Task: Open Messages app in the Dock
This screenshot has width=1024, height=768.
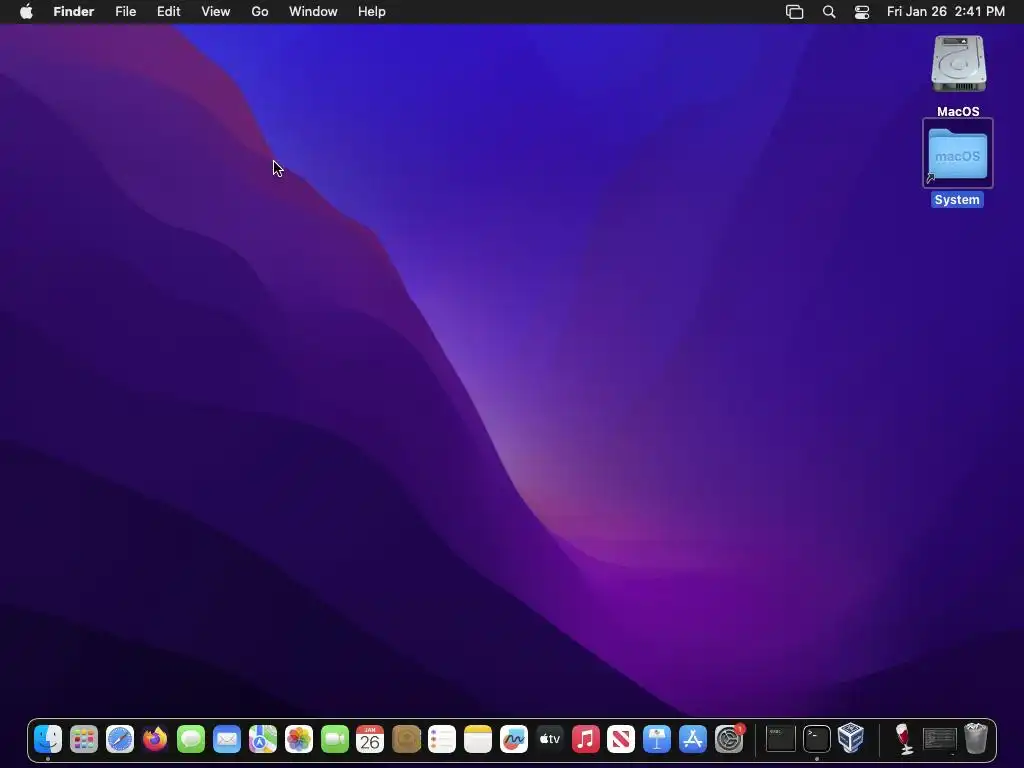Action: pos(191,739)
